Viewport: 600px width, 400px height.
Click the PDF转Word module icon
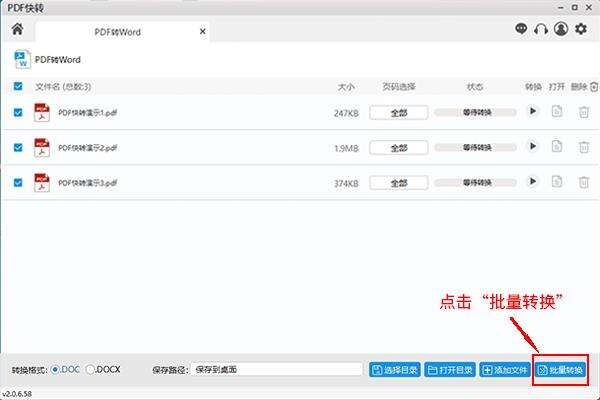pos(22,59)
